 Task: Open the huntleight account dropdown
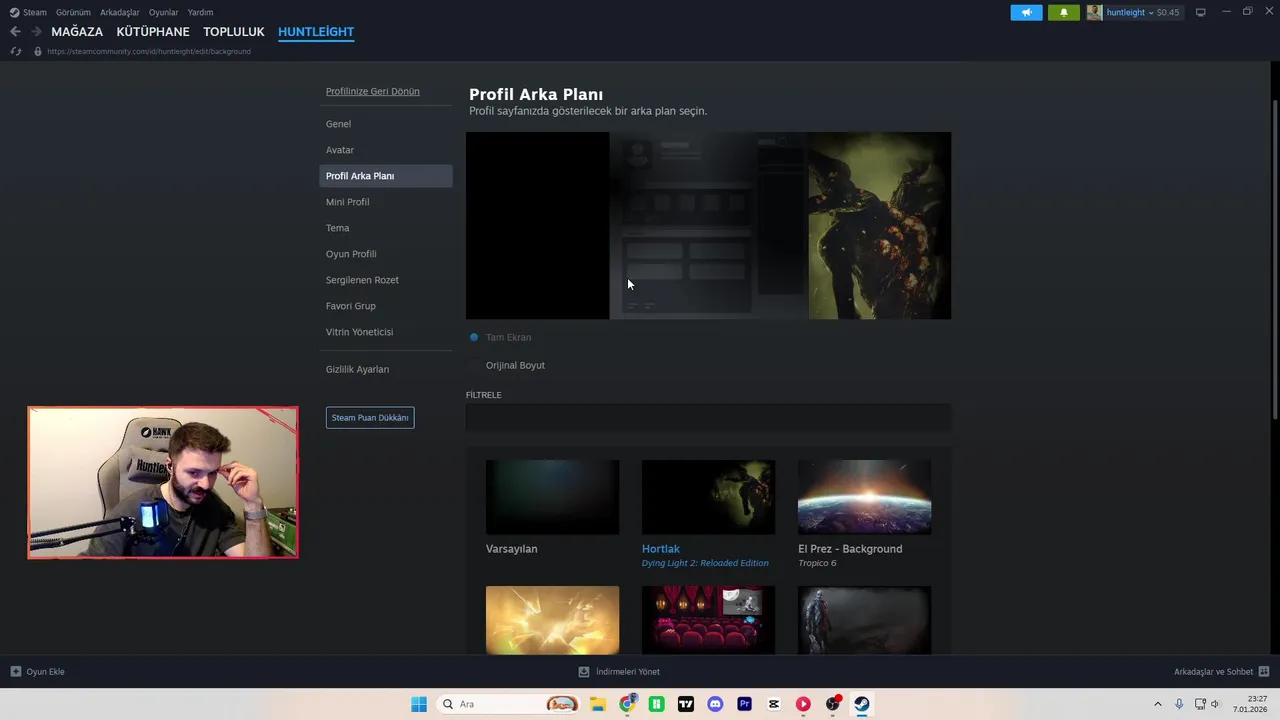pyautogui.click(x=1142, y=12)
